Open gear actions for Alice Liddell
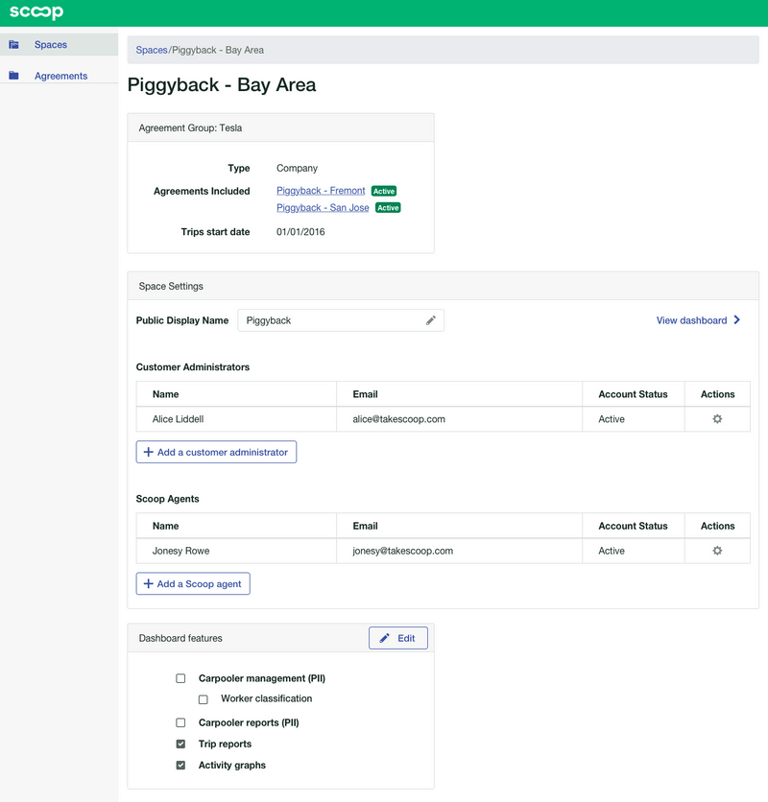Image resolution: width=768 pixels, height=802 pixels. [x=717, y=419]
